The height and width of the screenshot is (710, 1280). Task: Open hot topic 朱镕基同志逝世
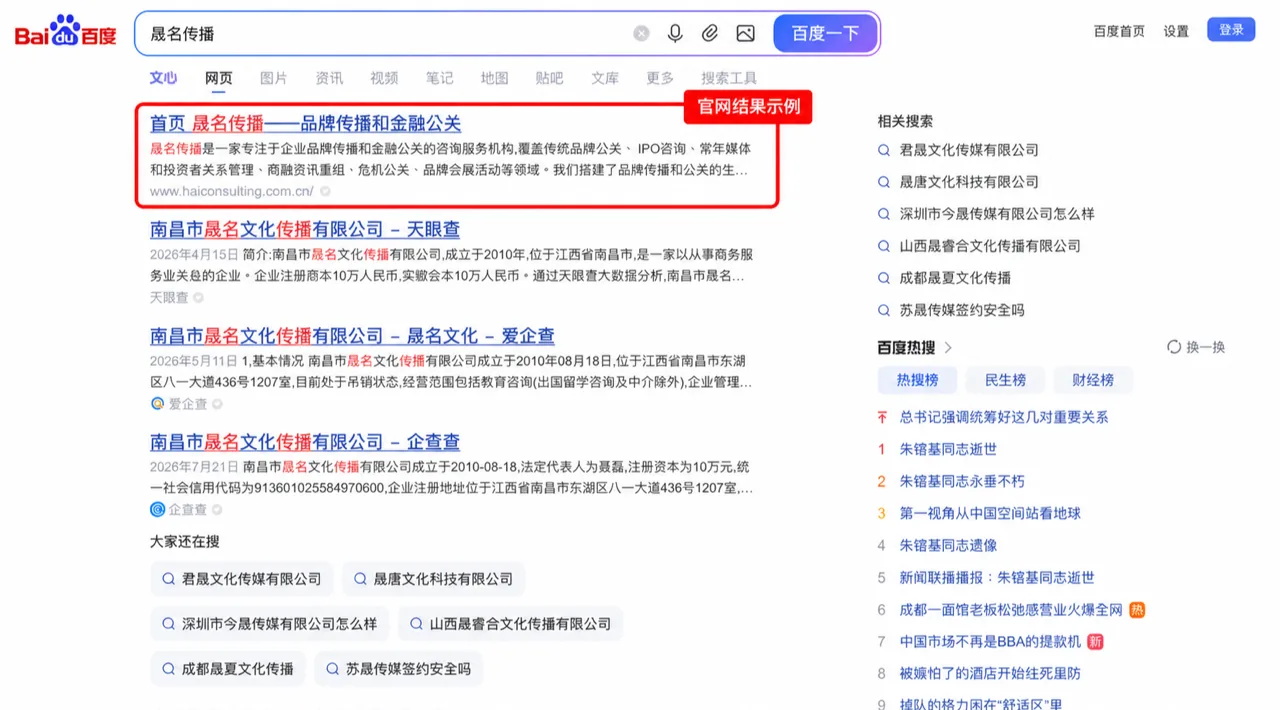point(948,449)
